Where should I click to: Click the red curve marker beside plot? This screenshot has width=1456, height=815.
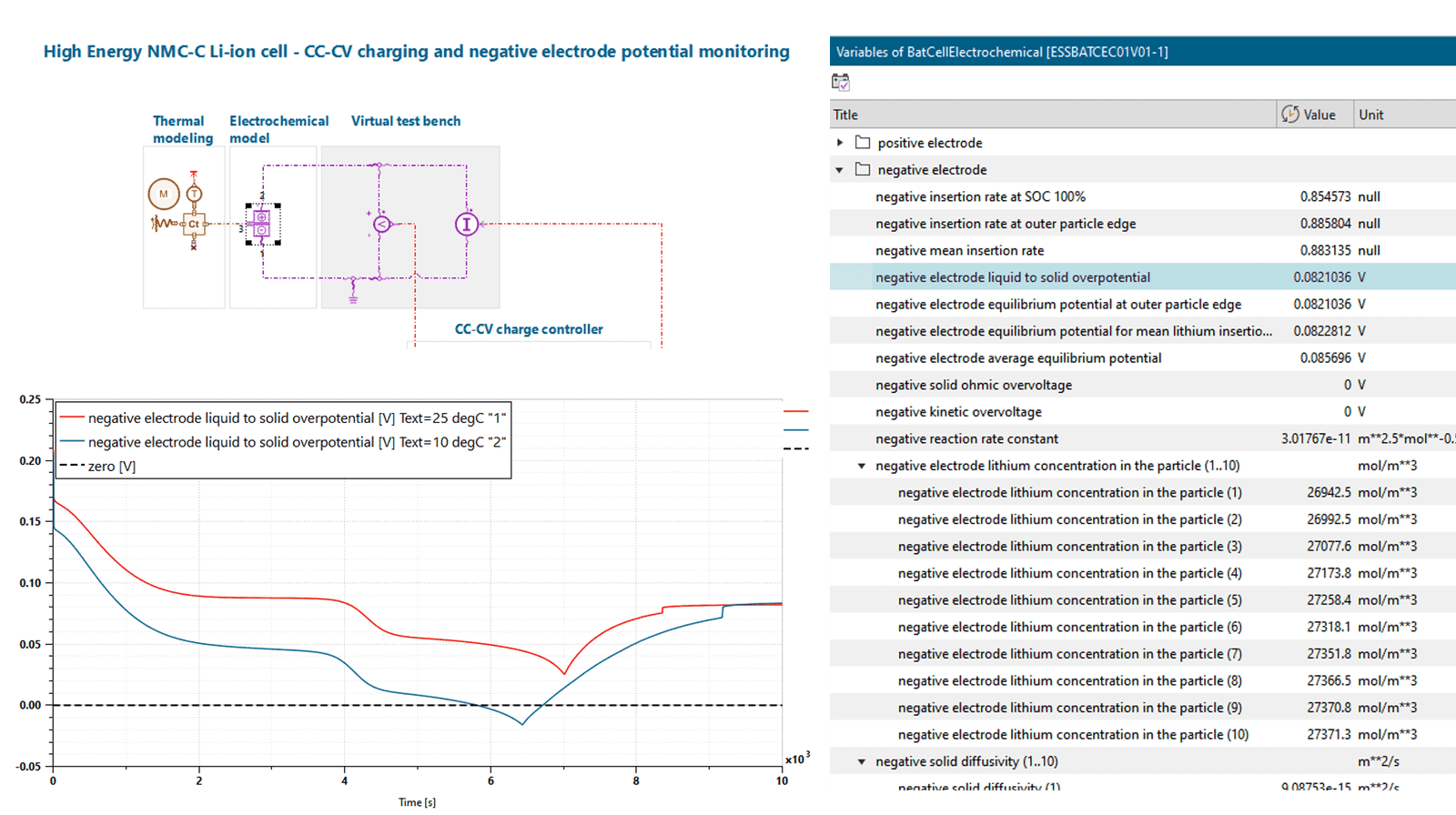[x=796, y=412]
